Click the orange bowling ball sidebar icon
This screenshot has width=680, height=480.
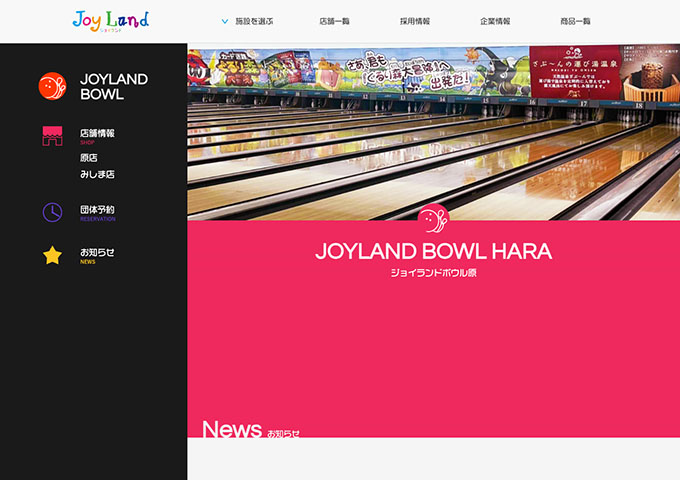point(52,86)
